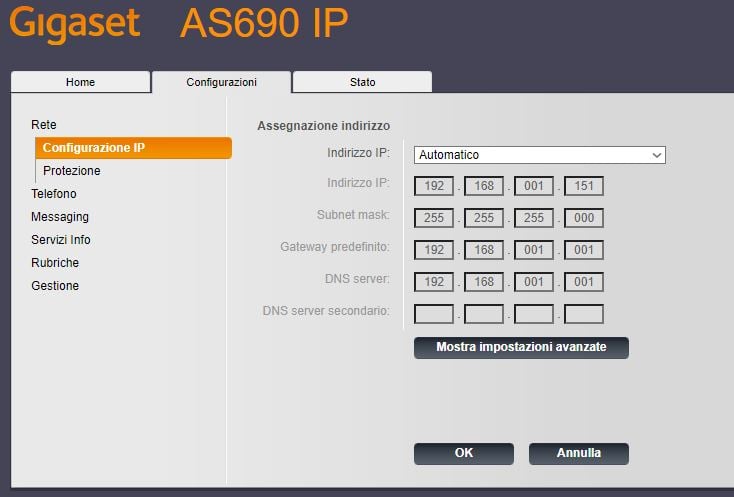Click last octet of Gateway predefinito
Image resolution: width=734 pixels, height=497 pixels.
pos(584,250)
